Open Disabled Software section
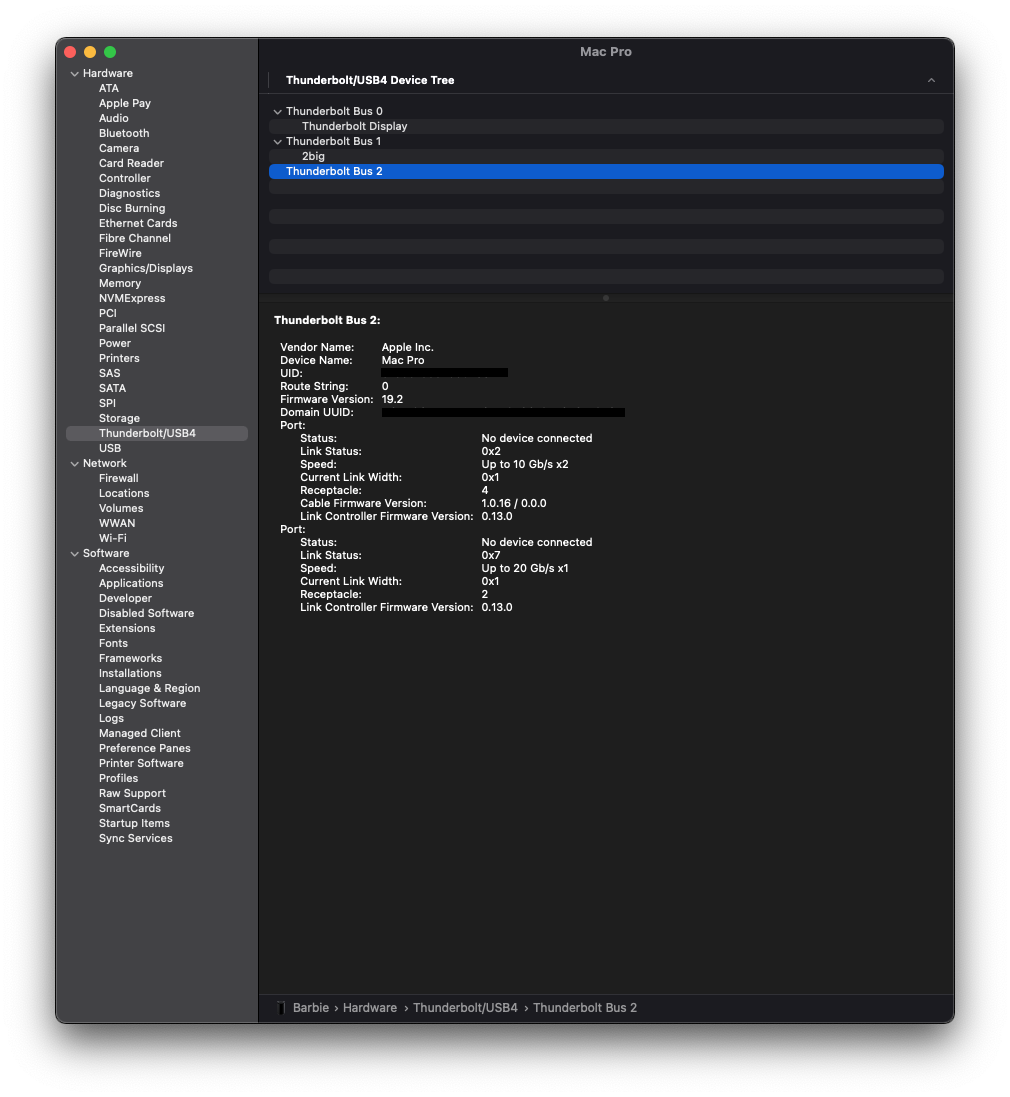 point(146,614)
